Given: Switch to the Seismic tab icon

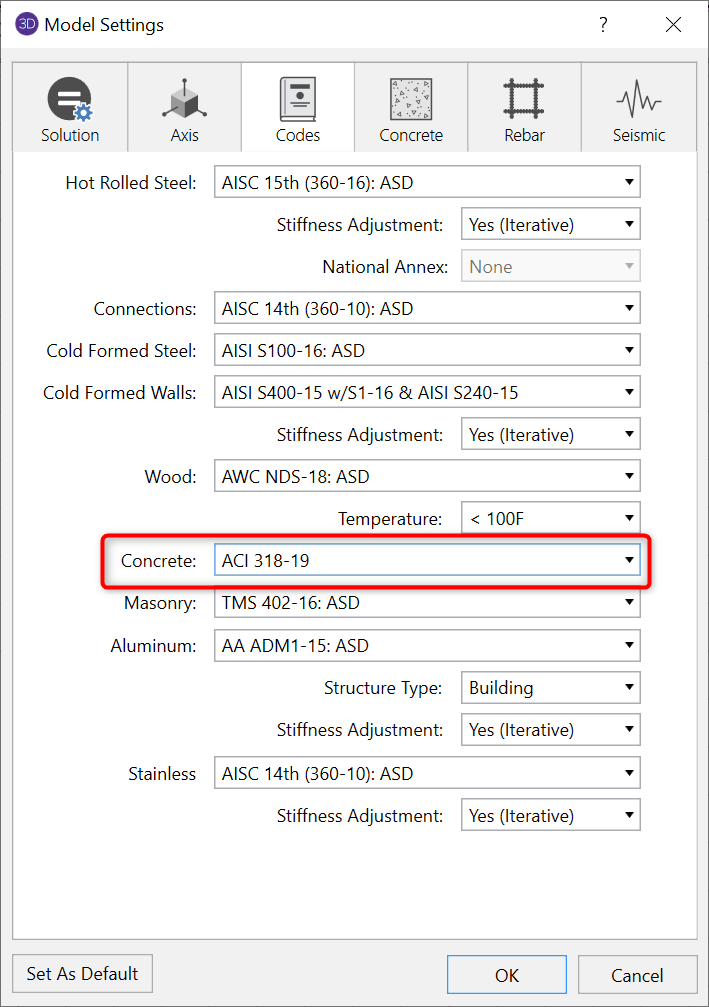Looking at the screenshot, I should point(638,100).
